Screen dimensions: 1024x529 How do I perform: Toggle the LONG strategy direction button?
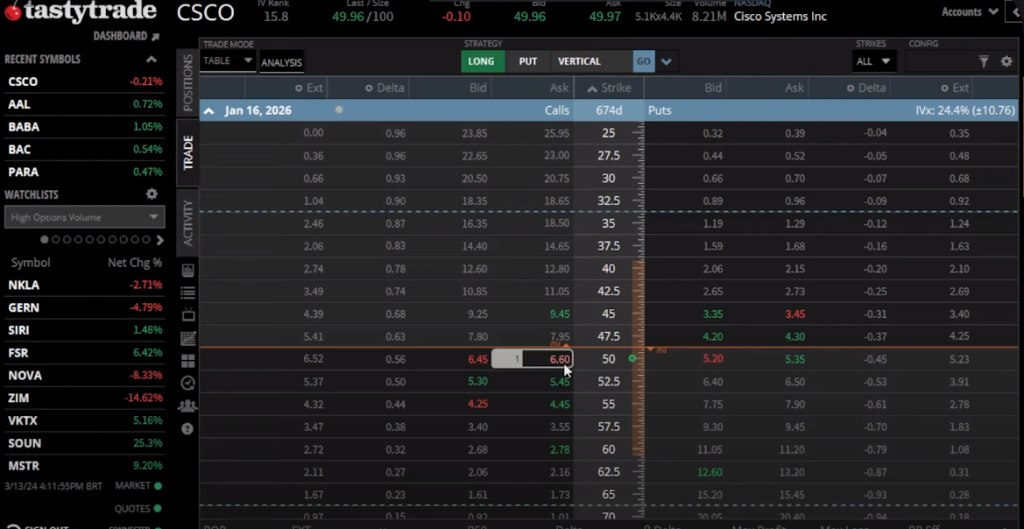(481, 62)
